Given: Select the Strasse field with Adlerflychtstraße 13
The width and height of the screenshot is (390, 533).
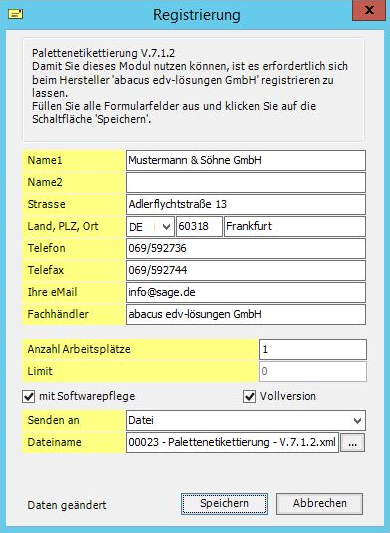Looking at the screenshot, I should (246, 204).
